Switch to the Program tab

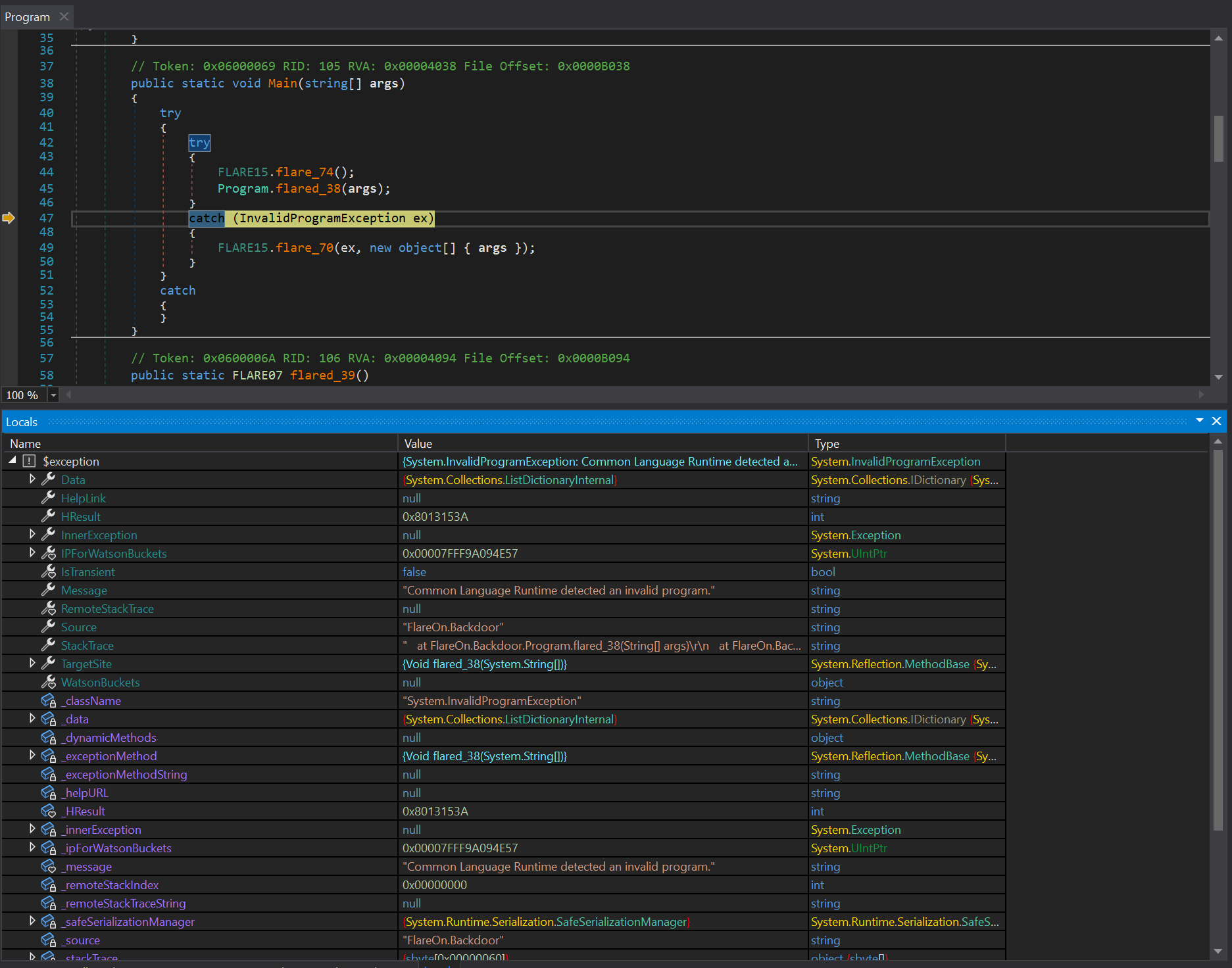tap(28, 16)
